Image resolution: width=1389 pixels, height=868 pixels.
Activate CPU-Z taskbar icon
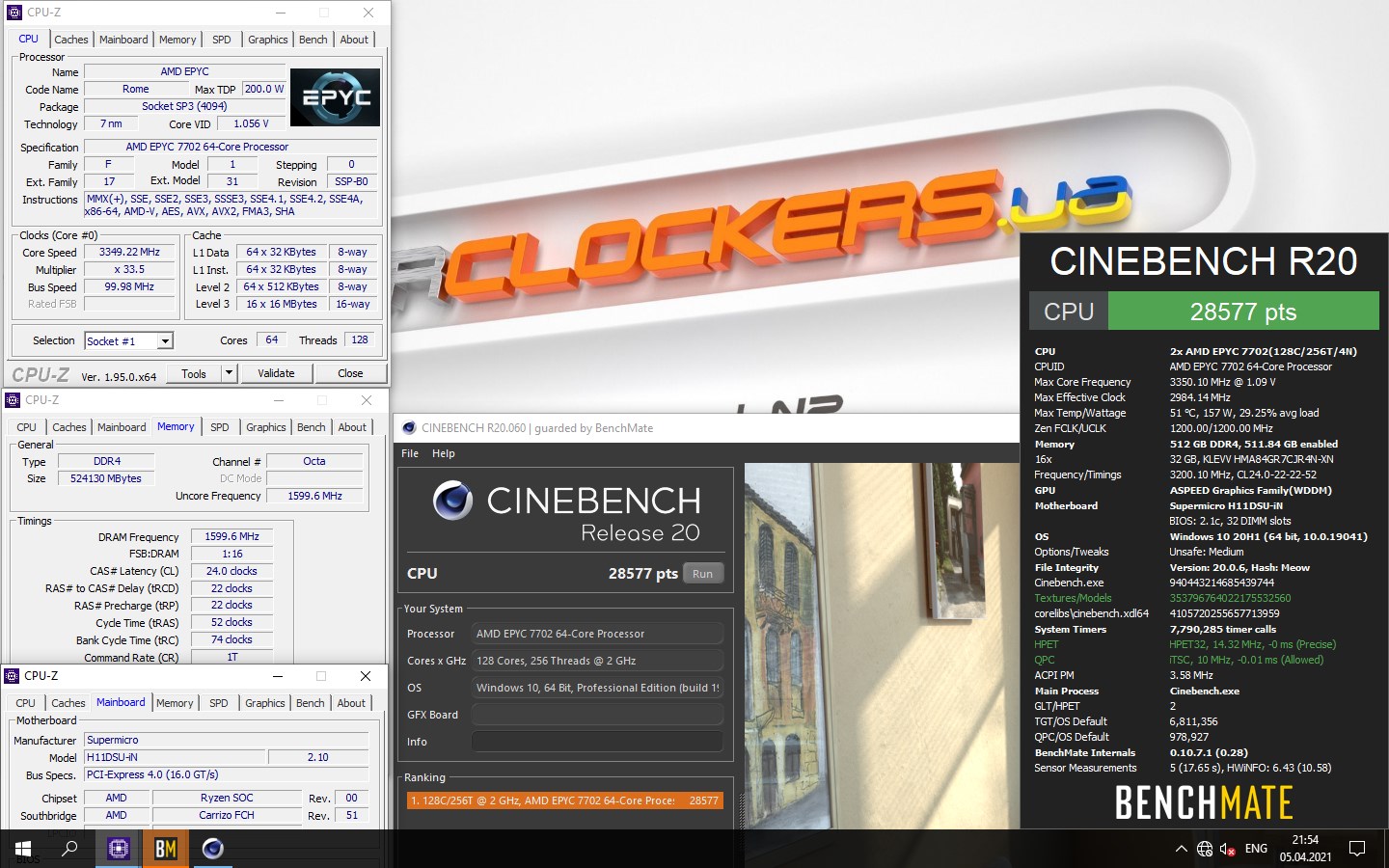[x=119, y=849]
